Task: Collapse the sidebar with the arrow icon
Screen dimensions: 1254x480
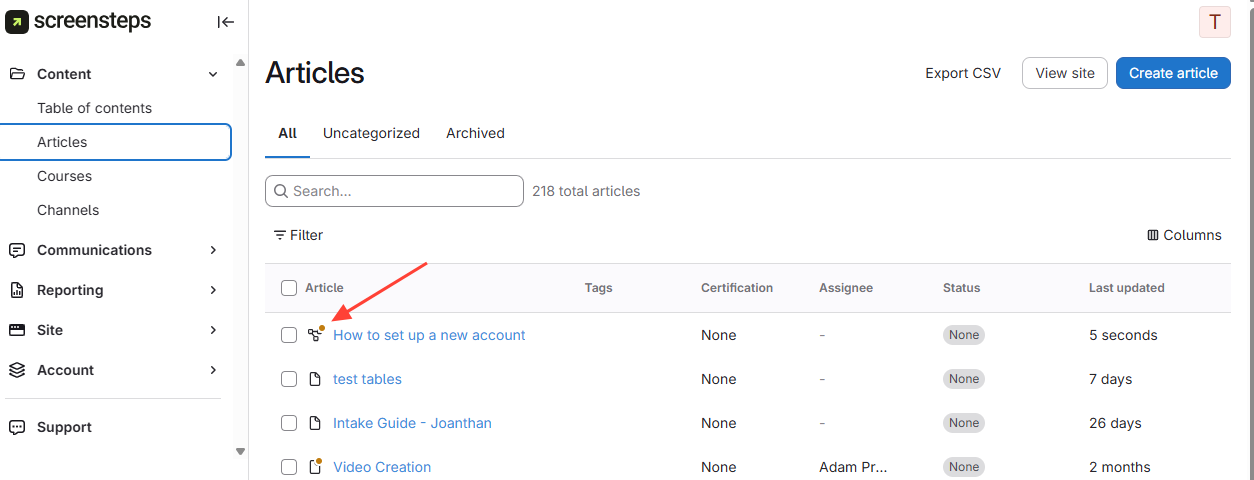Action: click(226, 22)
